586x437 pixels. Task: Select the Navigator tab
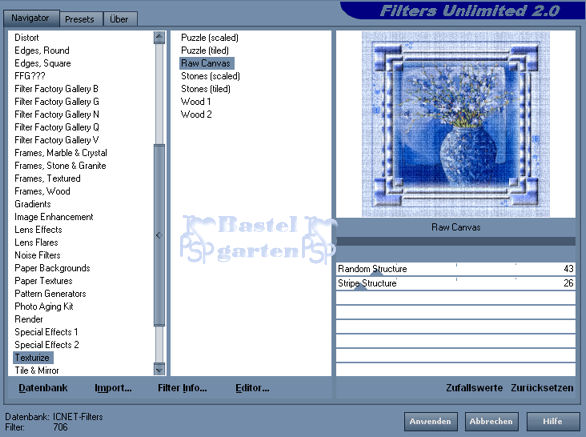30,18
